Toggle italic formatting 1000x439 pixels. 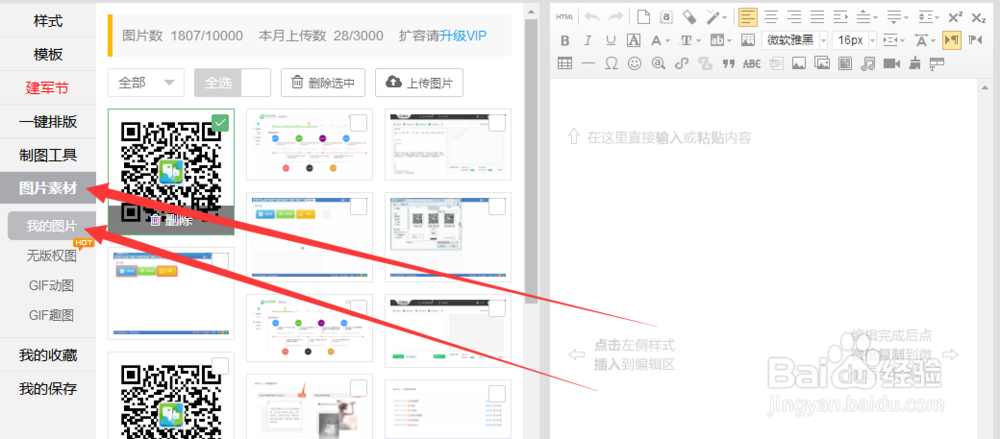[587, 40]
